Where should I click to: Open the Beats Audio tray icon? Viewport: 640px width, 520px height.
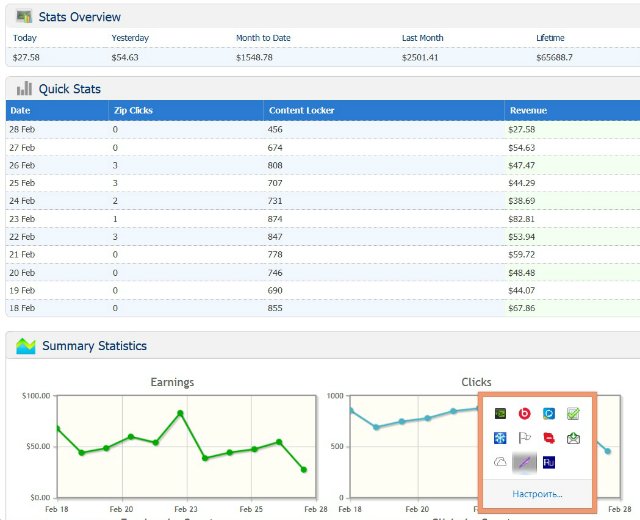tap(524, 414)
